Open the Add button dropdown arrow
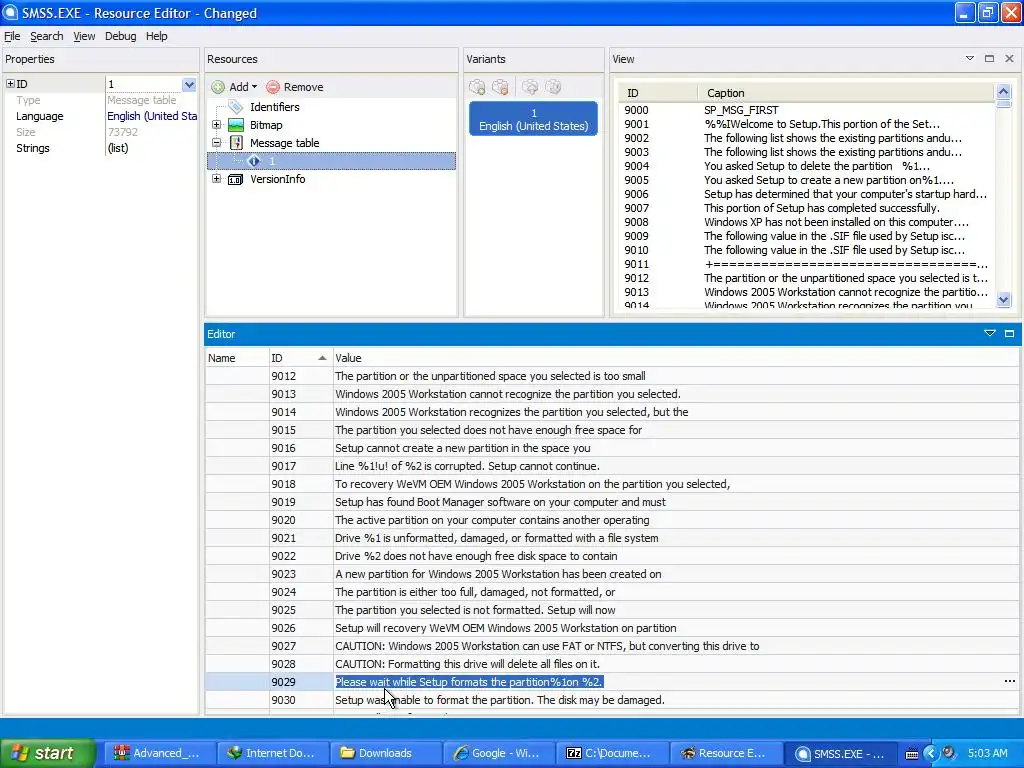The height and width of the screenshot is (768, 1024). [x=254, y=87]
